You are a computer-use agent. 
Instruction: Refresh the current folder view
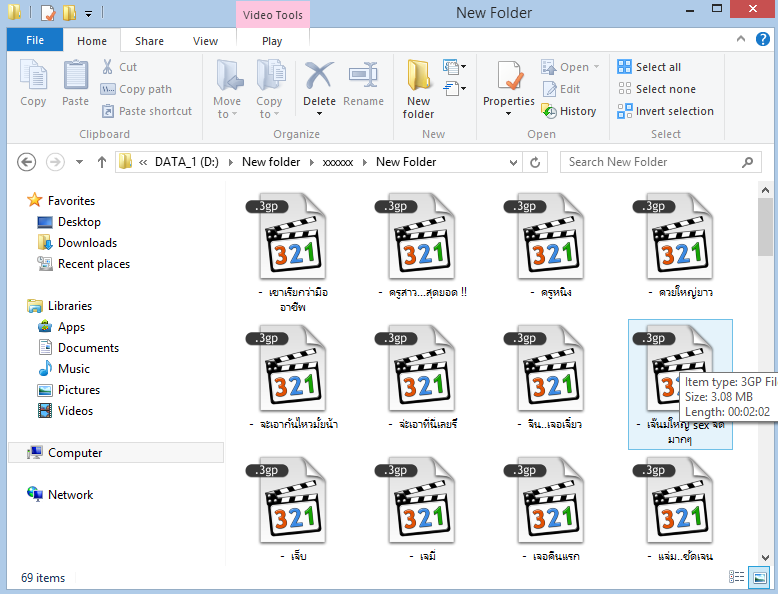pos(537,162)
